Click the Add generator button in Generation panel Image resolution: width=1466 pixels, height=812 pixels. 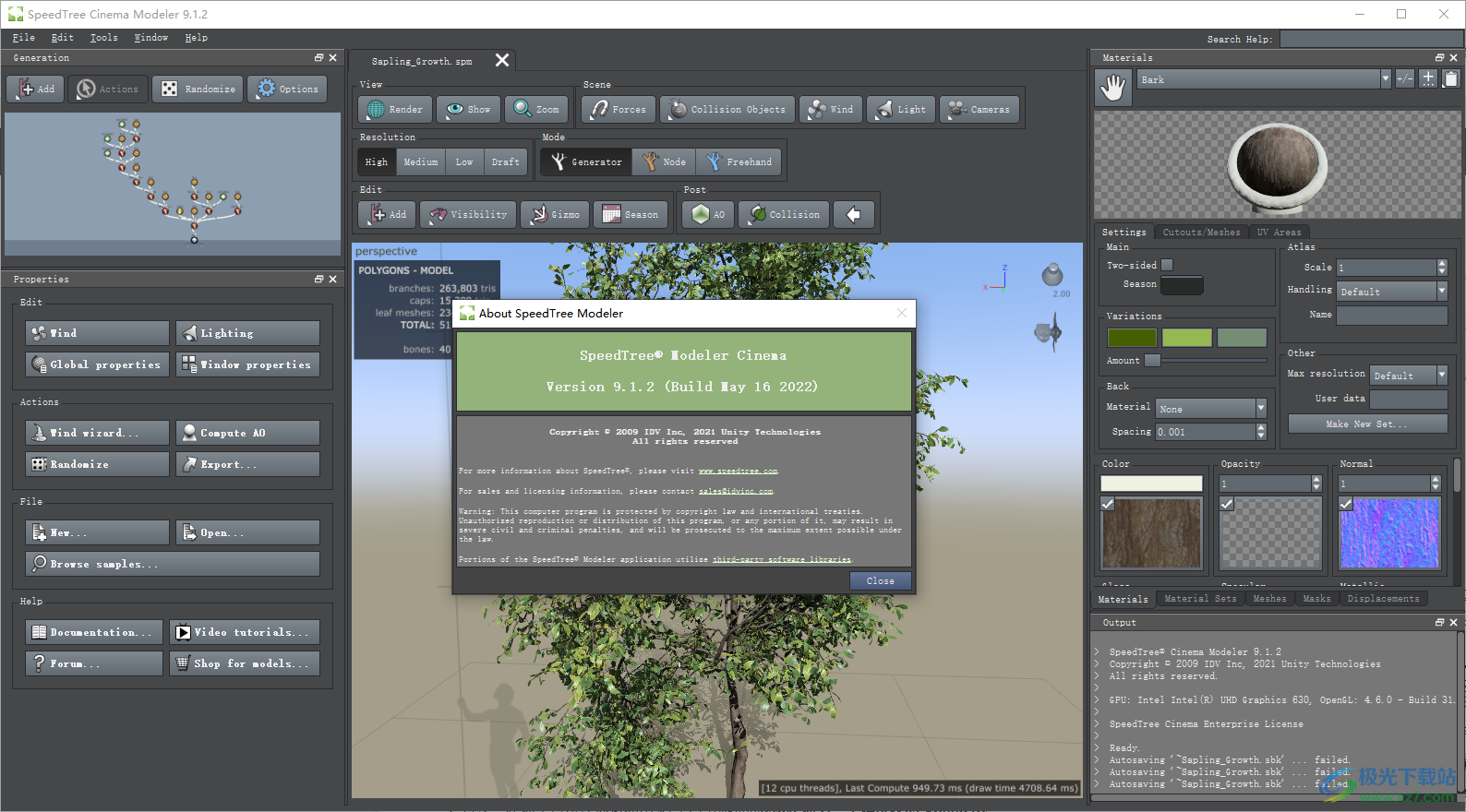(x=35, y=89)
